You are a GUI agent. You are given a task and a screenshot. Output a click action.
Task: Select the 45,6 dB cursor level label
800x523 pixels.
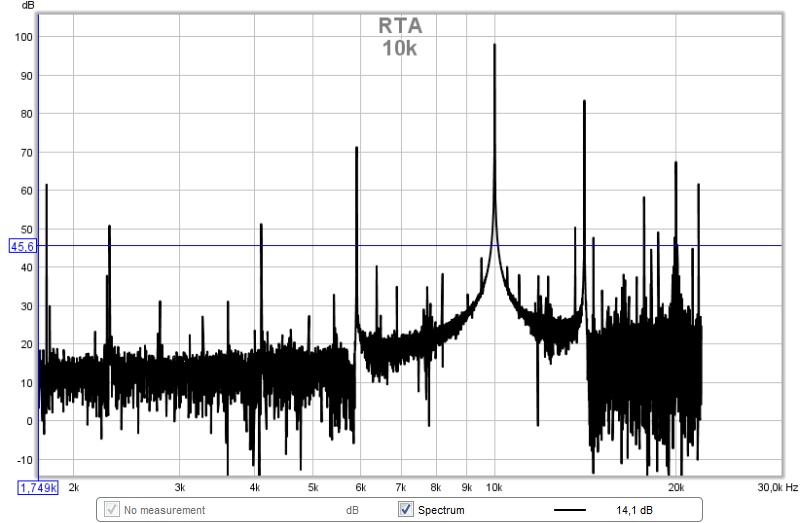[x=22, y=246]
